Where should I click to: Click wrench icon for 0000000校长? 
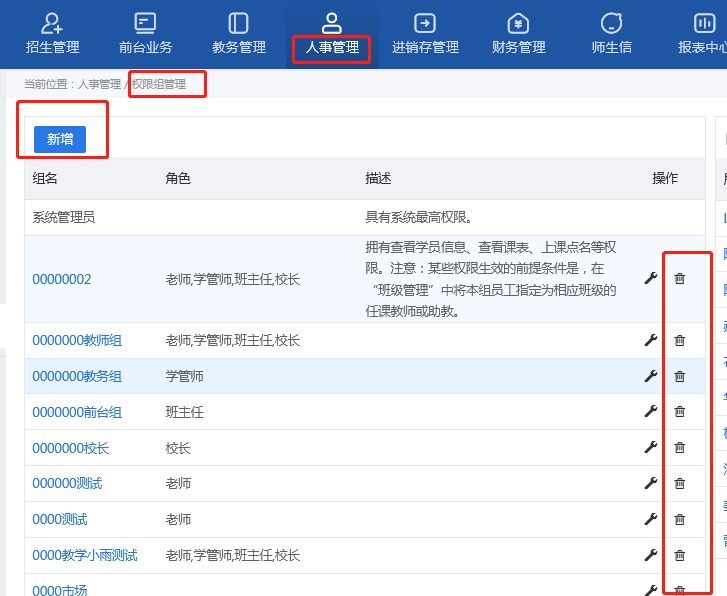coord(651,447)
